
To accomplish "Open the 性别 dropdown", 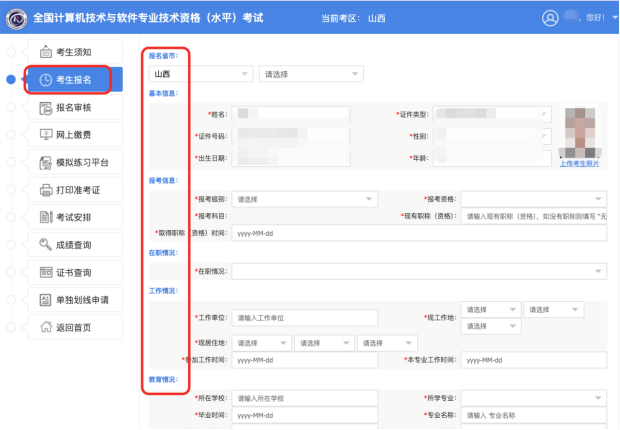I will [492, 136].
